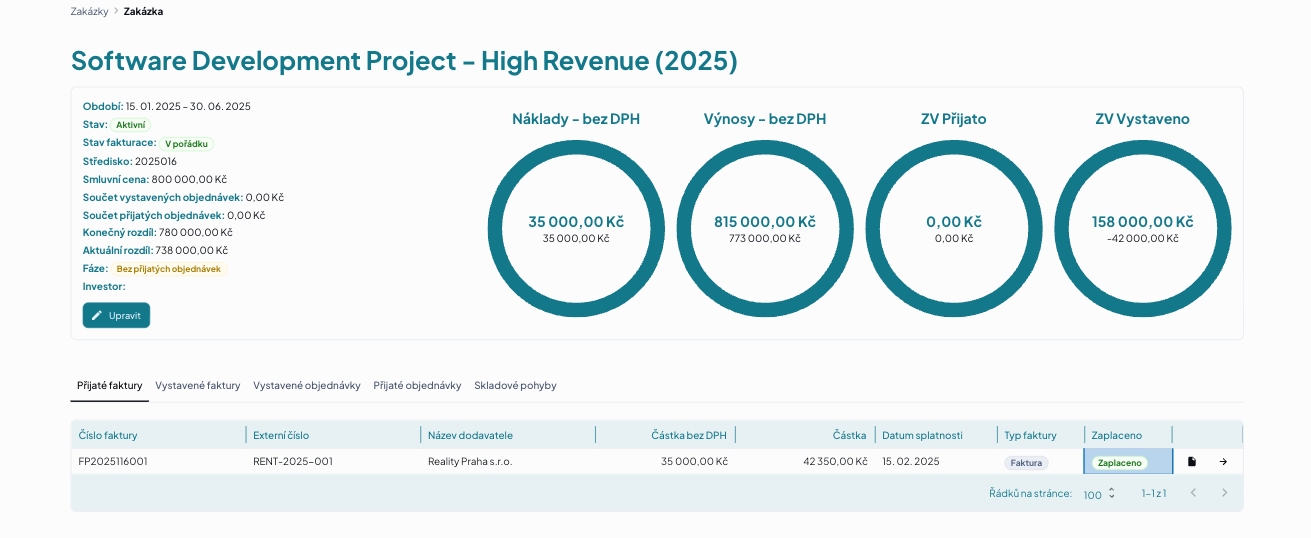Click the 815 000,00 Kč revenue value
1311x538 pixels.
tap(765, 222)
